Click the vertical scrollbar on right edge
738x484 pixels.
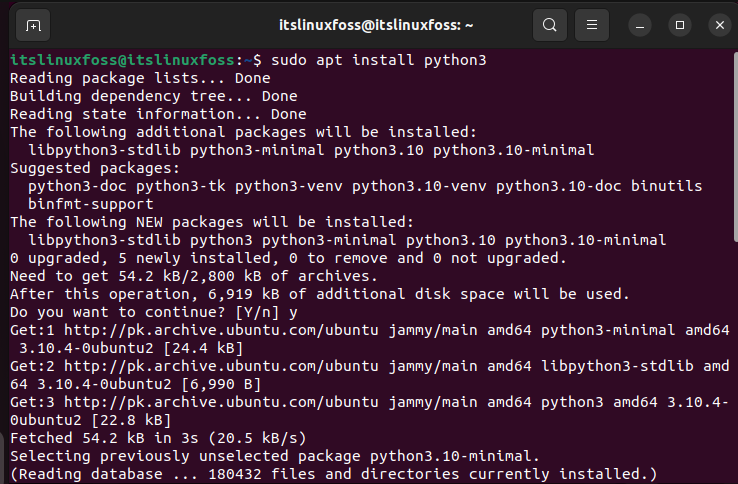click(735, 146)
